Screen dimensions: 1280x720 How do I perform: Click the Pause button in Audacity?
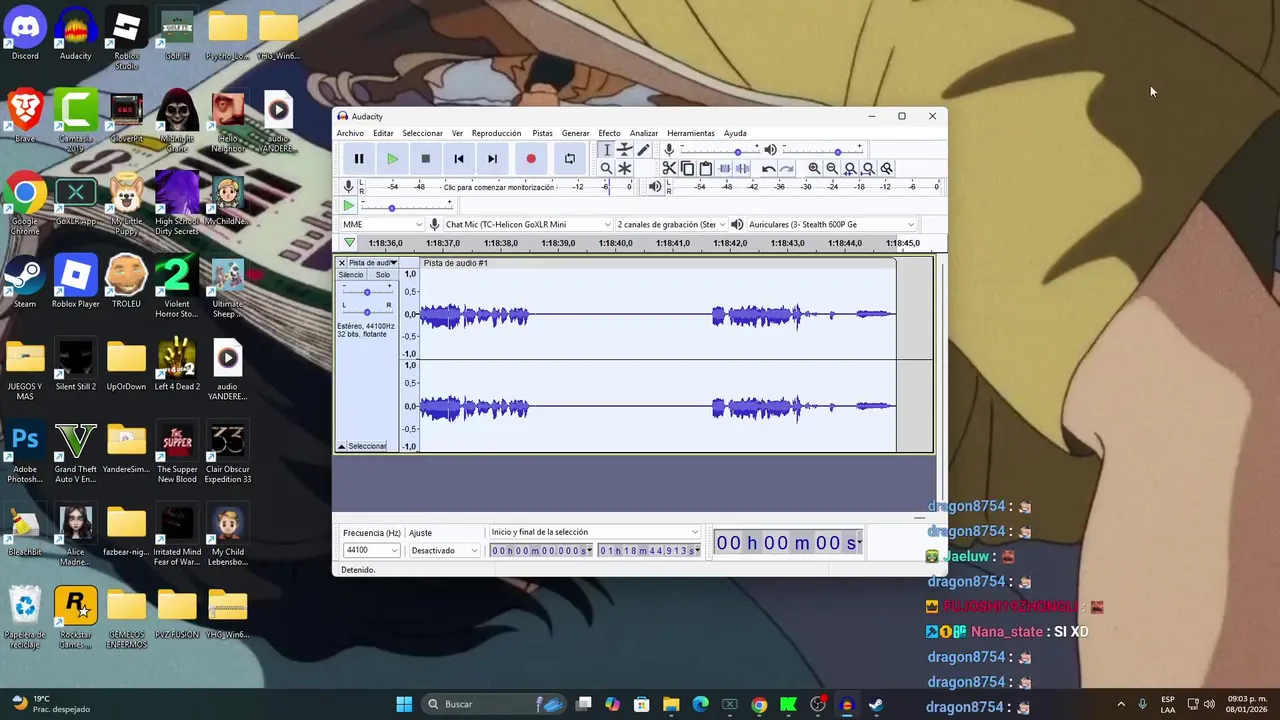pyautogui.click(x=359, y=158)
